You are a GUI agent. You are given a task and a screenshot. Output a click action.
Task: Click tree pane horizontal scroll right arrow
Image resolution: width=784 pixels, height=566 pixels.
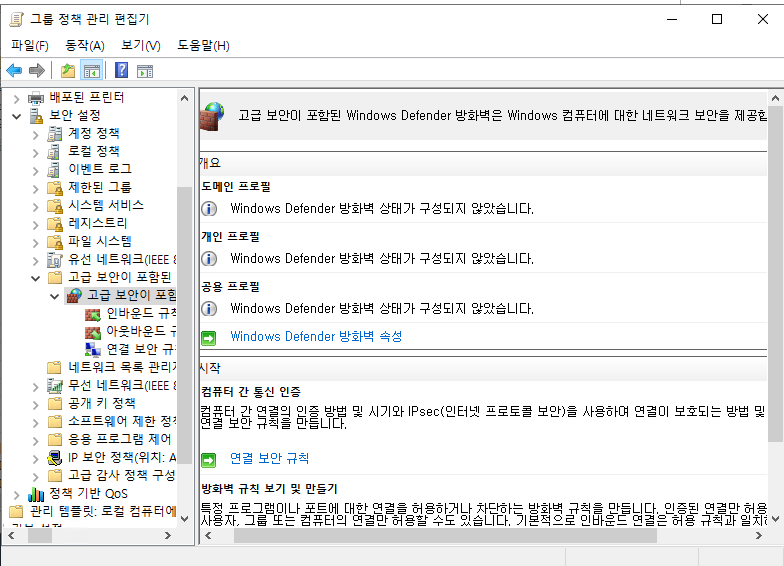[168, 536]
